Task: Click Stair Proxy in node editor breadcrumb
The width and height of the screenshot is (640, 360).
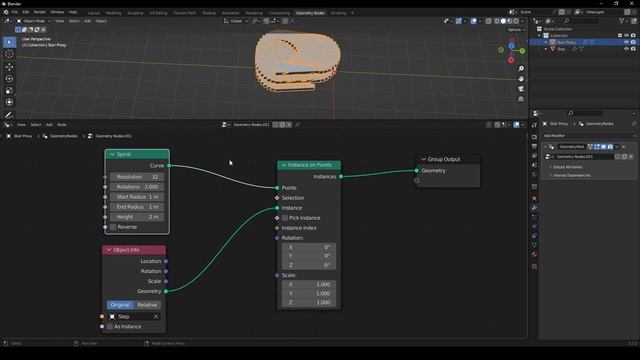Action: tap(23, 136)
